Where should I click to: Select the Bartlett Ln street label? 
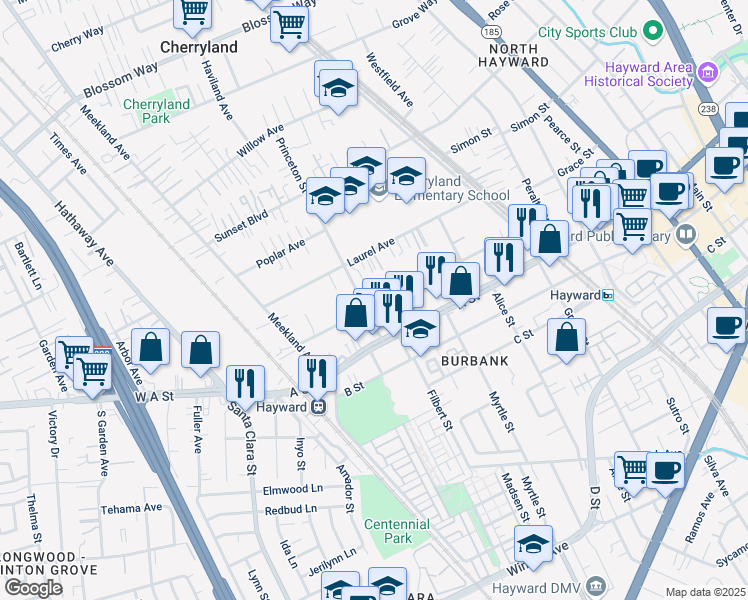pyautogui.click(x=28, y=266)
